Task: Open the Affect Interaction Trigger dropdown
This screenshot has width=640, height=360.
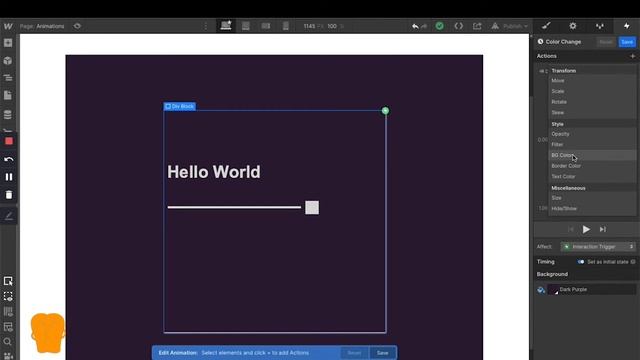Action: click(x=598, y=247)
